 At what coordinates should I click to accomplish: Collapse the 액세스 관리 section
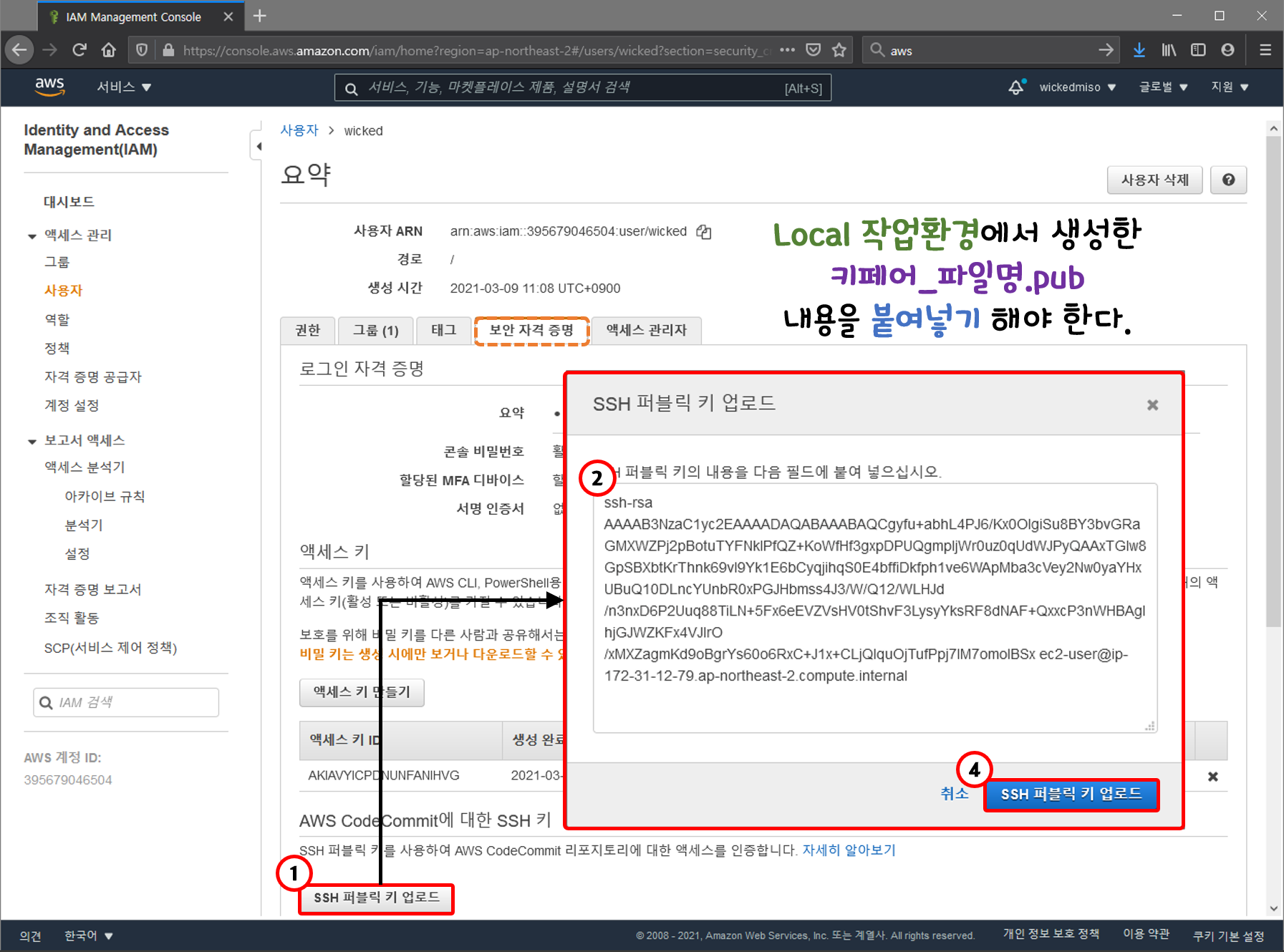tap(32, 235)
